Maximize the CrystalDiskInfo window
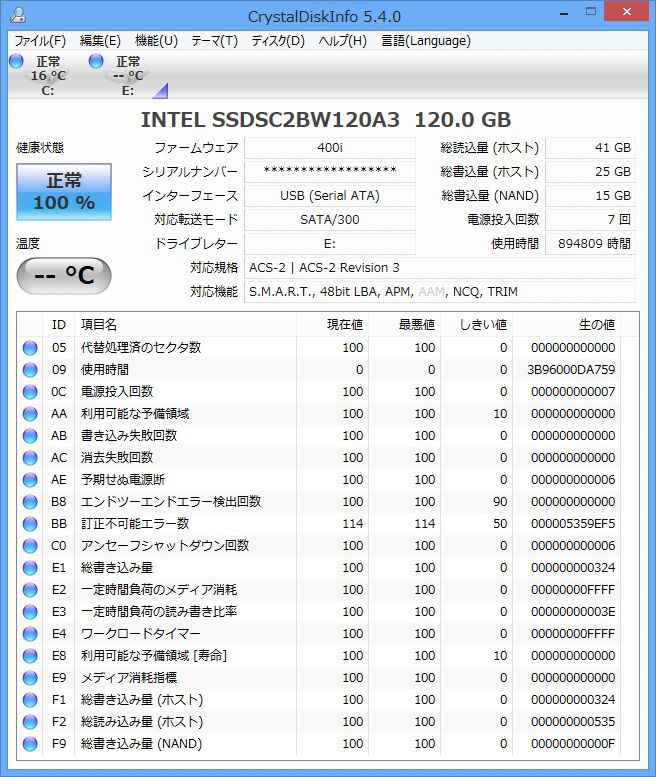This screenshot has width=656, height=777. click(x=591, y=12)
